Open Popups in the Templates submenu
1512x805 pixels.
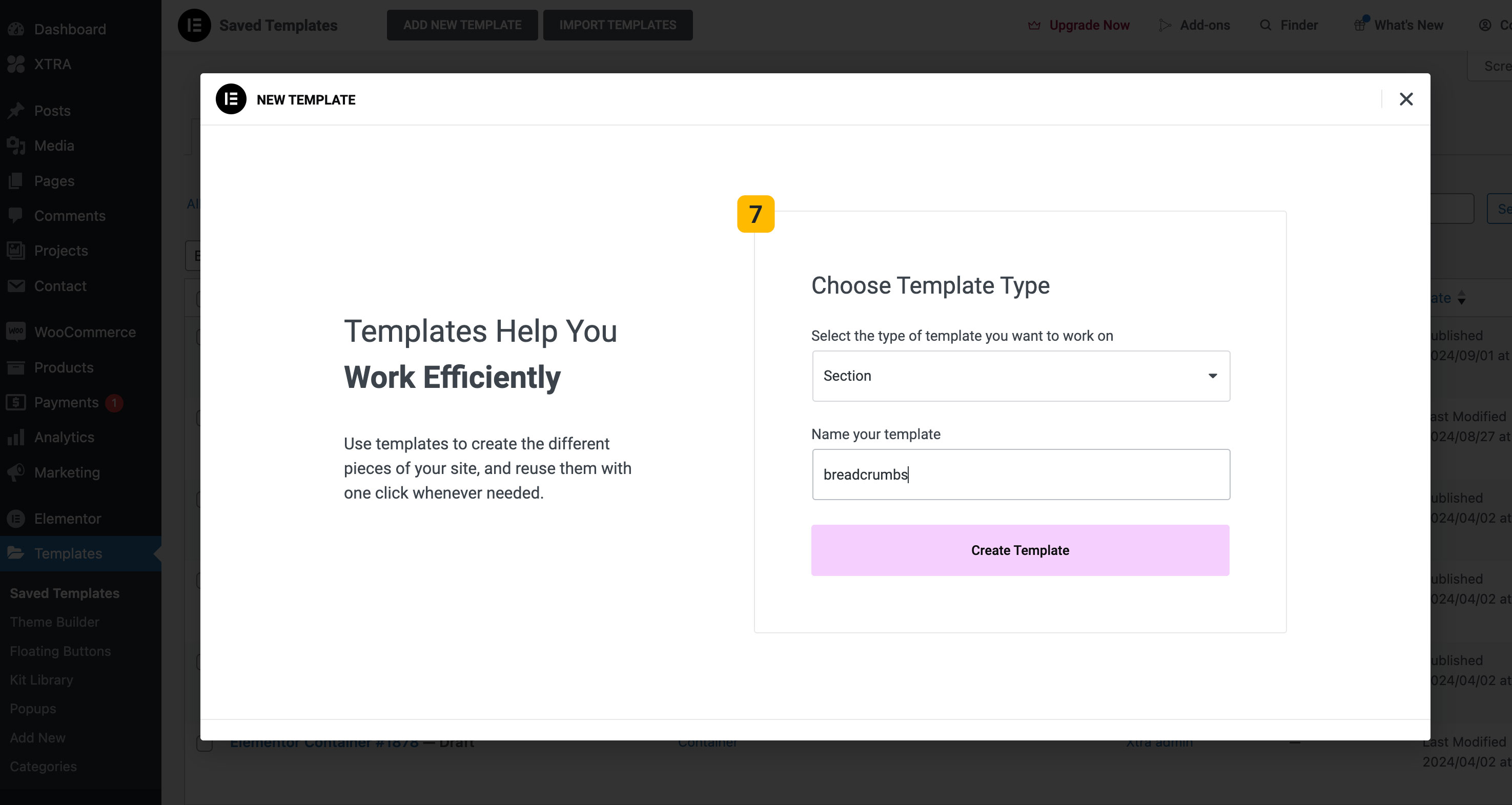(x=33, y=709)
